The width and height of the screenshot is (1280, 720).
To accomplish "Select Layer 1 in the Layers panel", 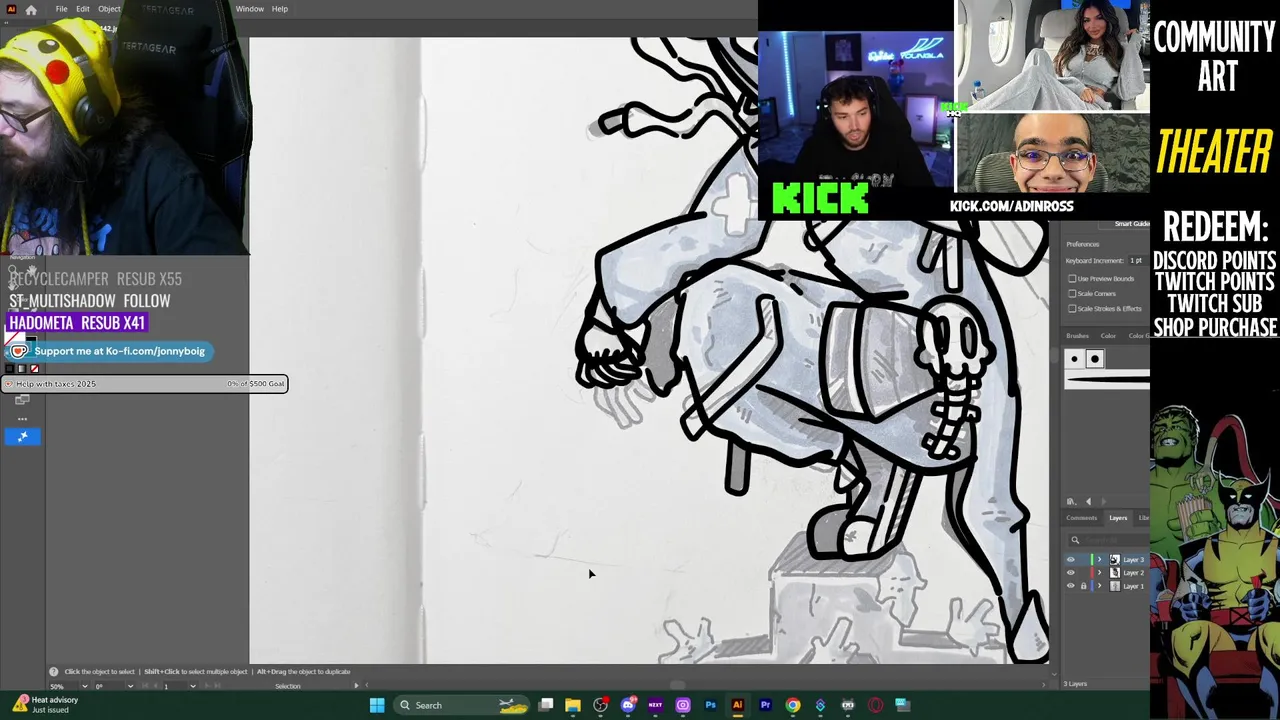I will [1133, 586].
